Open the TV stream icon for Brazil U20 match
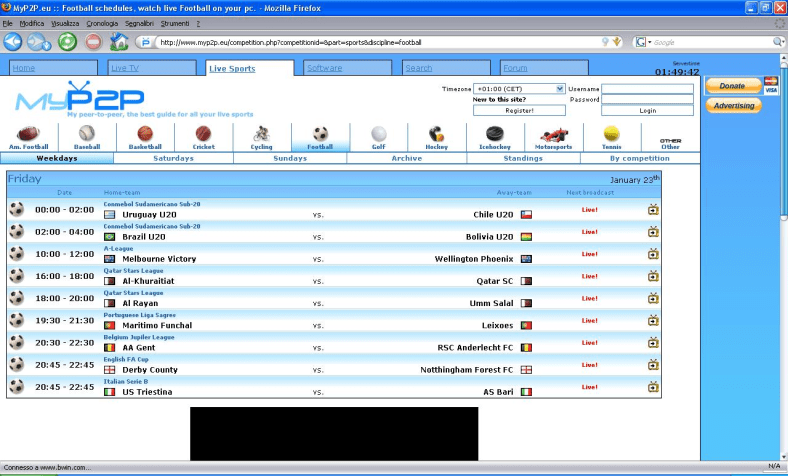Image resolution: width=788 pixels, height=476 pixels. coord(653,232)
